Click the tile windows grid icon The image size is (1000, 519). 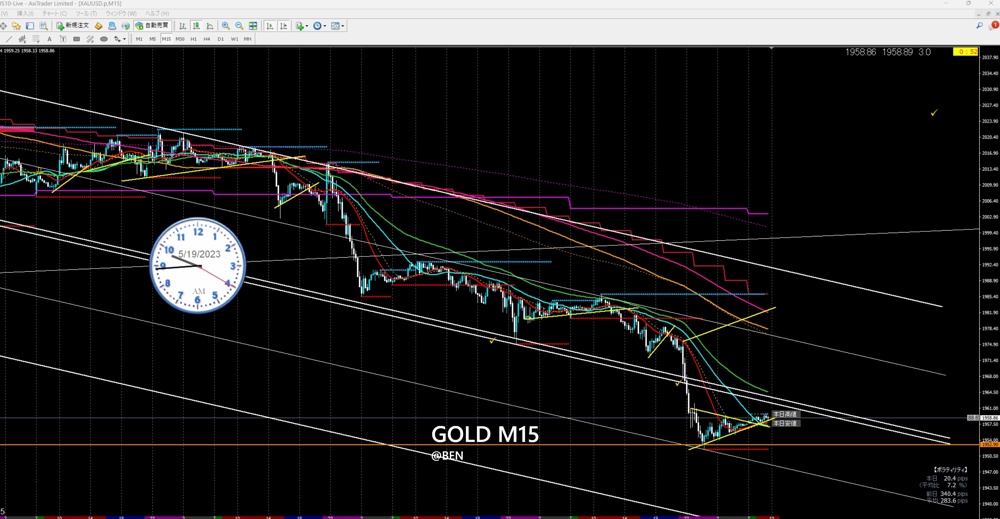pyautogui.click(x=253, y=26)
